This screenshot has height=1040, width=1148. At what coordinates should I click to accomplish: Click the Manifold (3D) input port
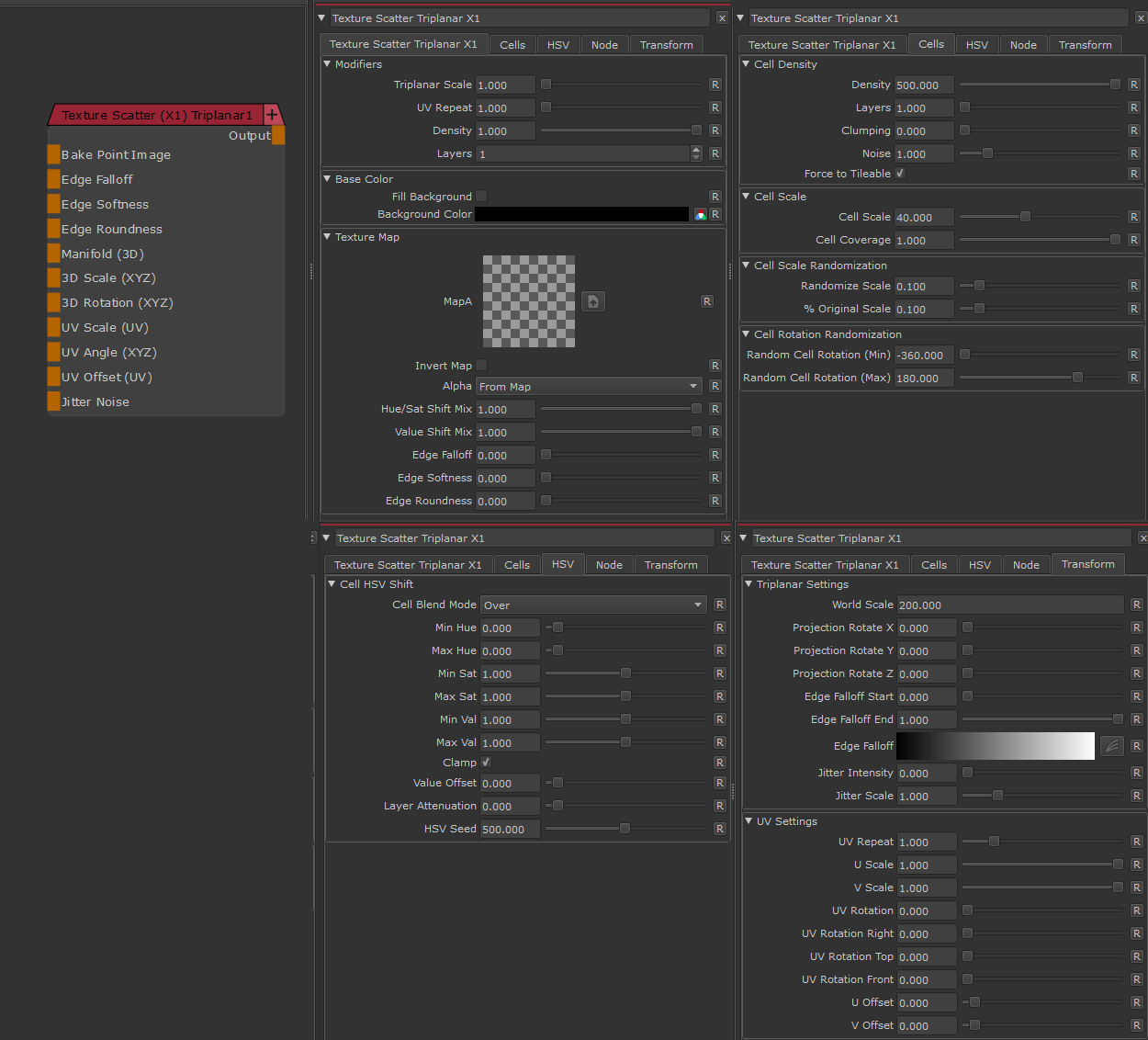(x=54, y=254)
